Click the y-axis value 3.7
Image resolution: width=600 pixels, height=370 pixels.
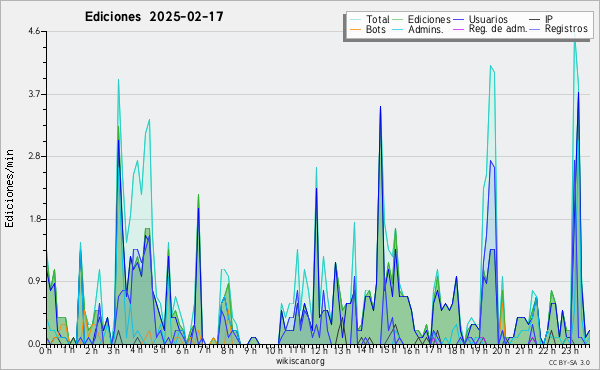tap(34, 94)
